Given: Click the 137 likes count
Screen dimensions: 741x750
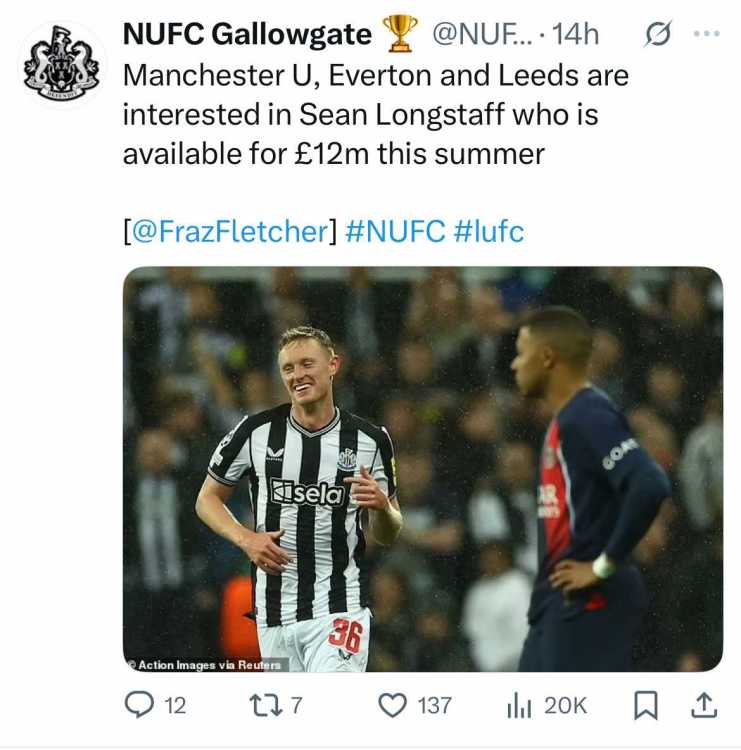Looking at the screenshot, I should tap(434, 706).
